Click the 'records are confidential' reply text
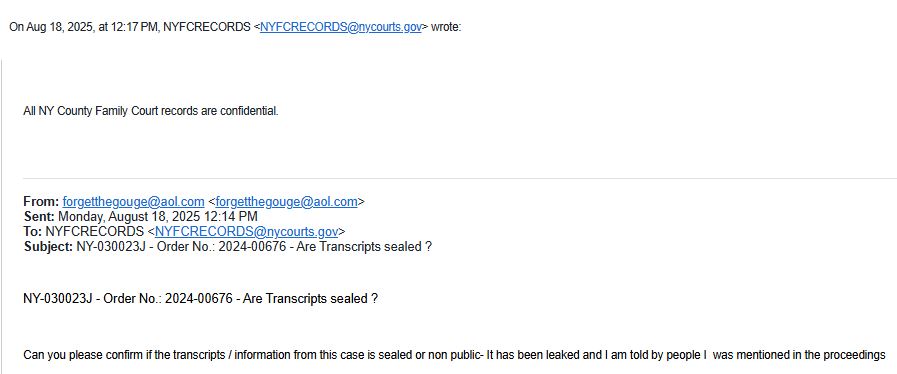This screenshot has height=374, width=897. [x=151, y=112]
